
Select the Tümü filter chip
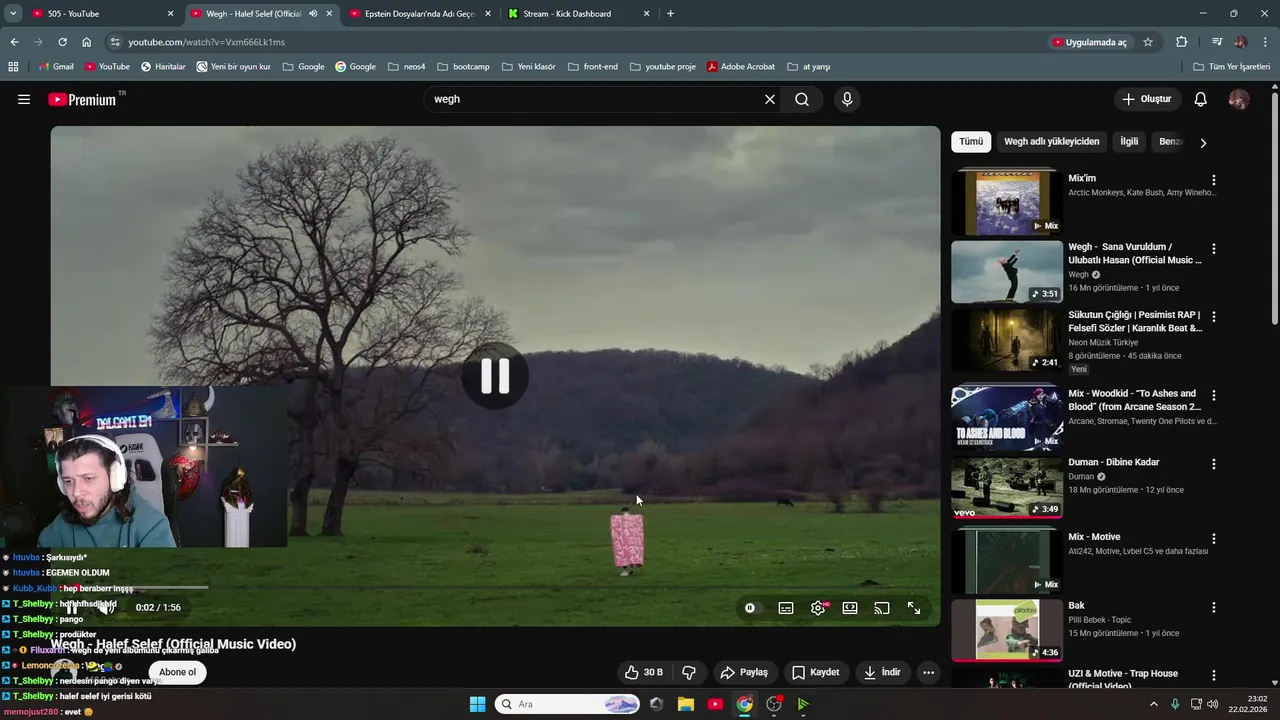971,142
